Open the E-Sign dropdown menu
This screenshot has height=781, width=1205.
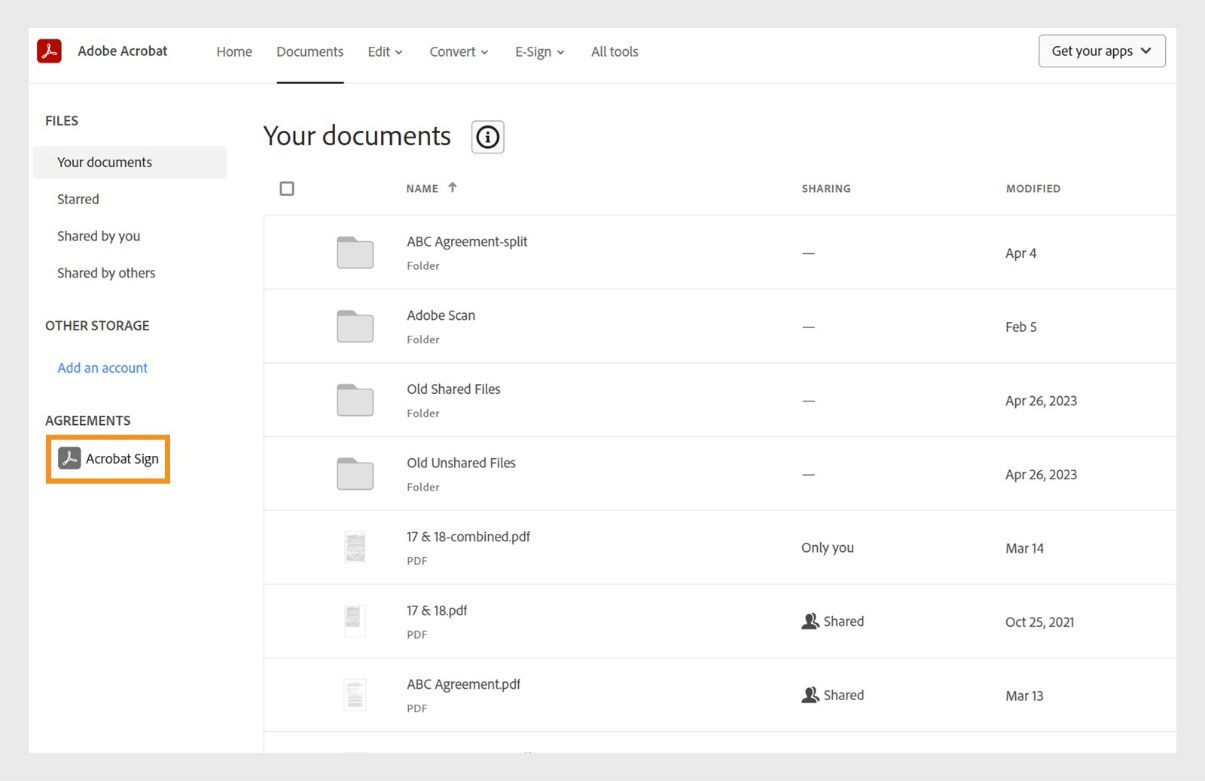[538, 51]
